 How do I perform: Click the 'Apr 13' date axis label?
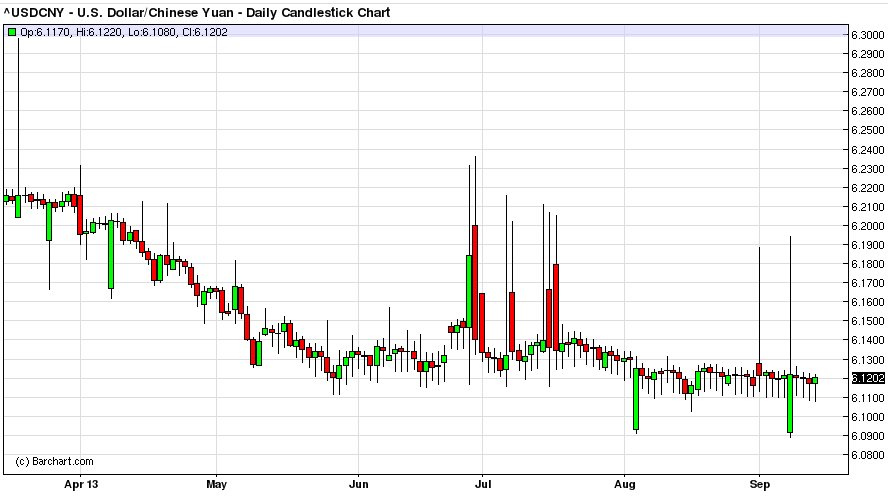81,484
